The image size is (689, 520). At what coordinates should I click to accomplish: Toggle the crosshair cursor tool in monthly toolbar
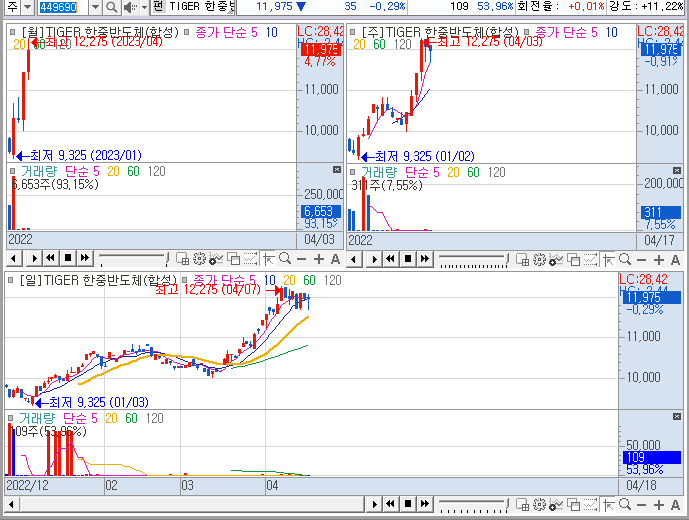(268, 259)
